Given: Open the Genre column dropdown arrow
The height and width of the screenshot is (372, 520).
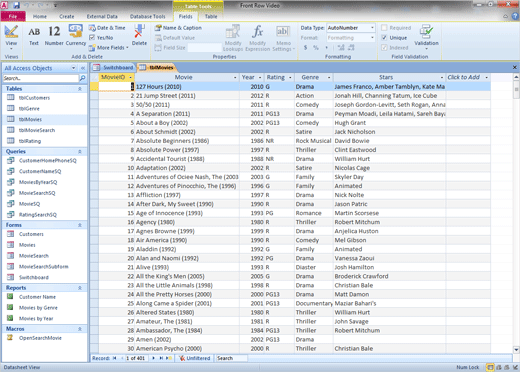Looking at the screenshot, I should [x=329, y=77].
